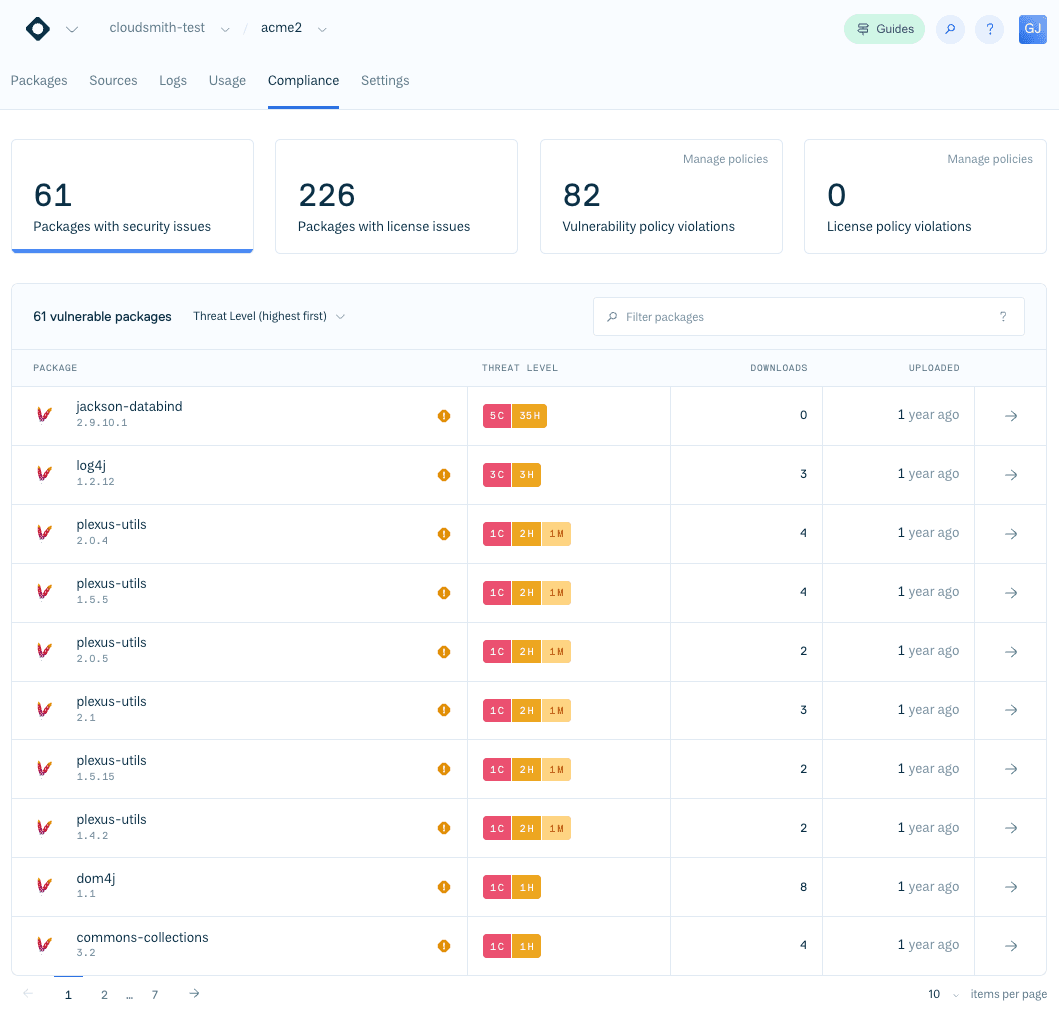Switch to Logs tab

click(x=173, y=80)
